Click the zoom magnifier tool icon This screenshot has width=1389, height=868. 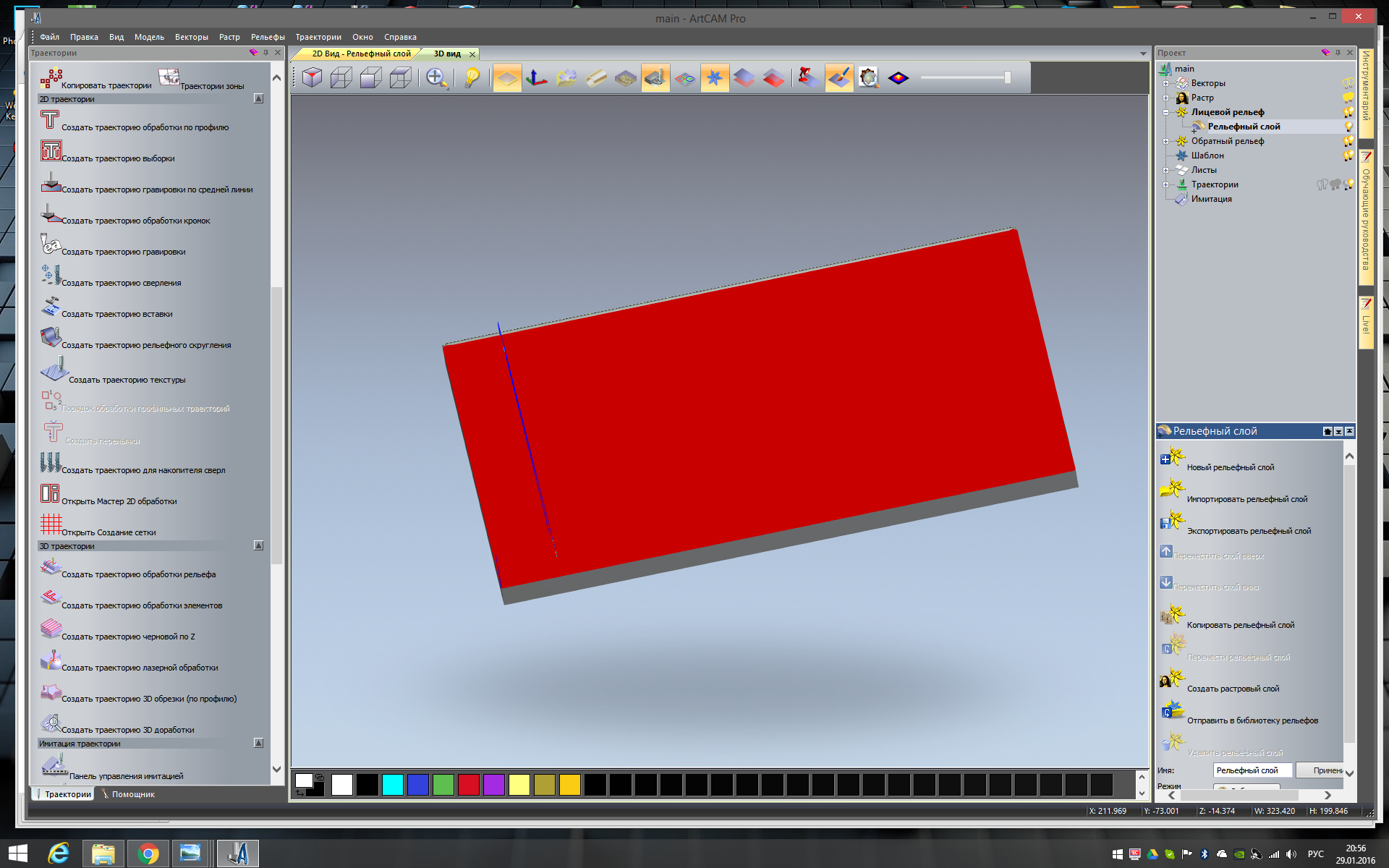[436, 78]
